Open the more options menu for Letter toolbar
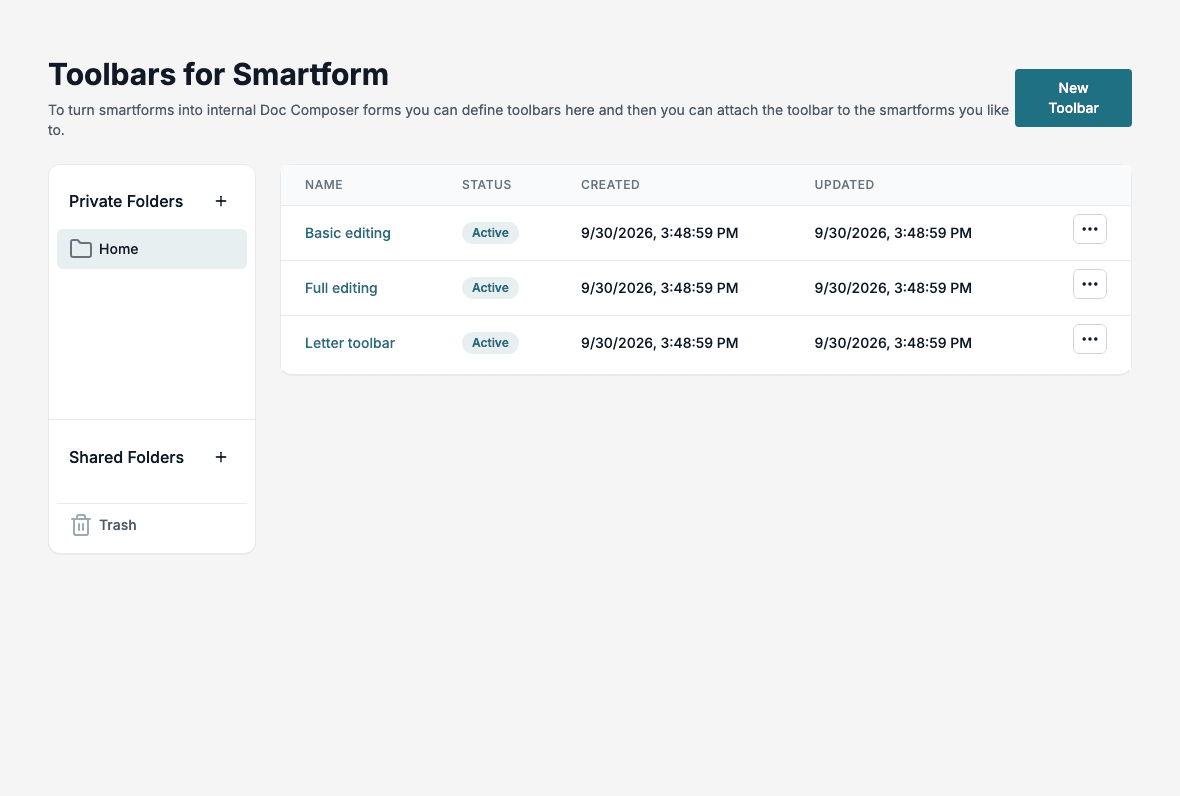The height and width of the screenshot is (796, 1180). 1090,339
